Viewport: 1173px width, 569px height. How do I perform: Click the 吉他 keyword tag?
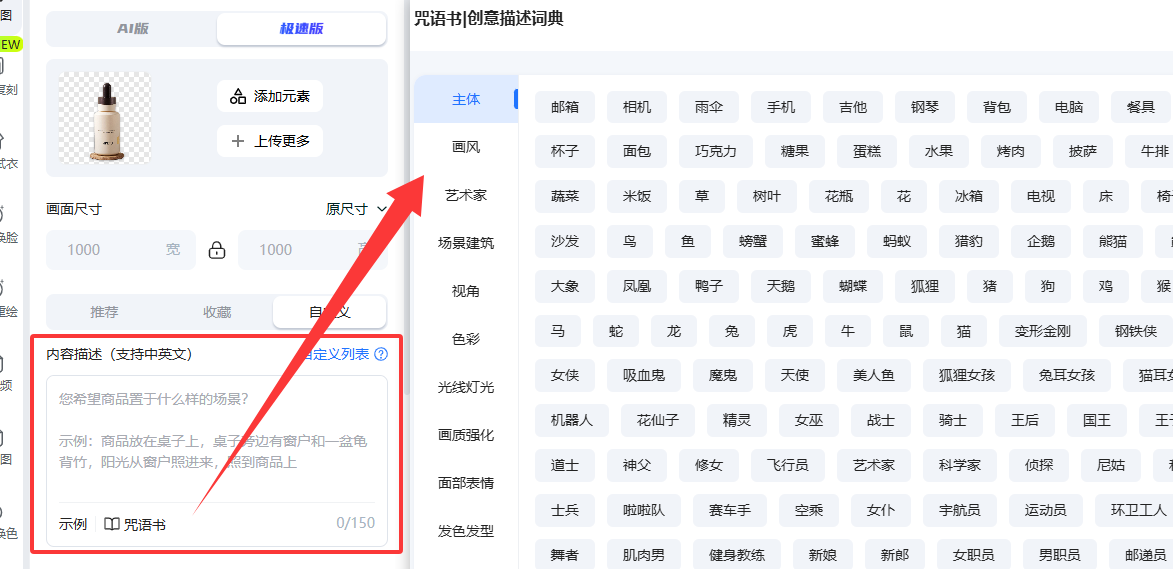(x=853, y=107)
